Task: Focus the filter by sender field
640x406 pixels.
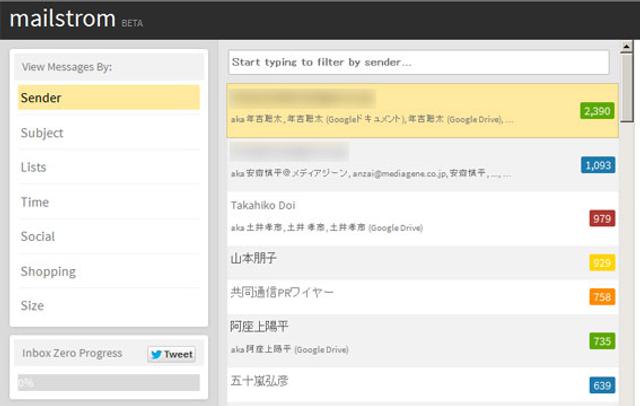Action: pos(419,62)
